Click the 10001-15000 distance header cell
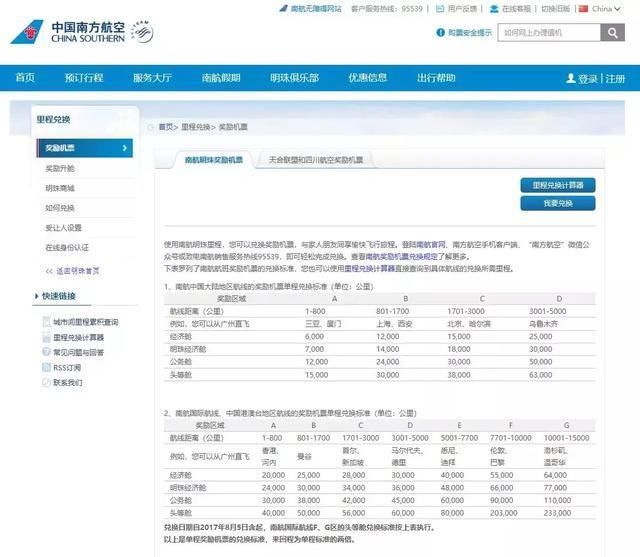Viewport: 640px width, 557px height. tap(567, 438)
